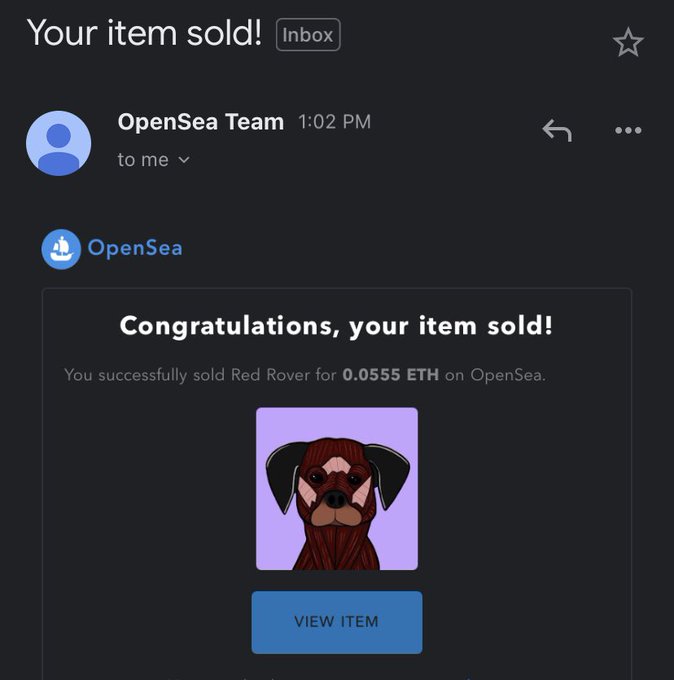Tap the 'Your item sold!' subject line
674x680 pixels.
pos(144,33)
